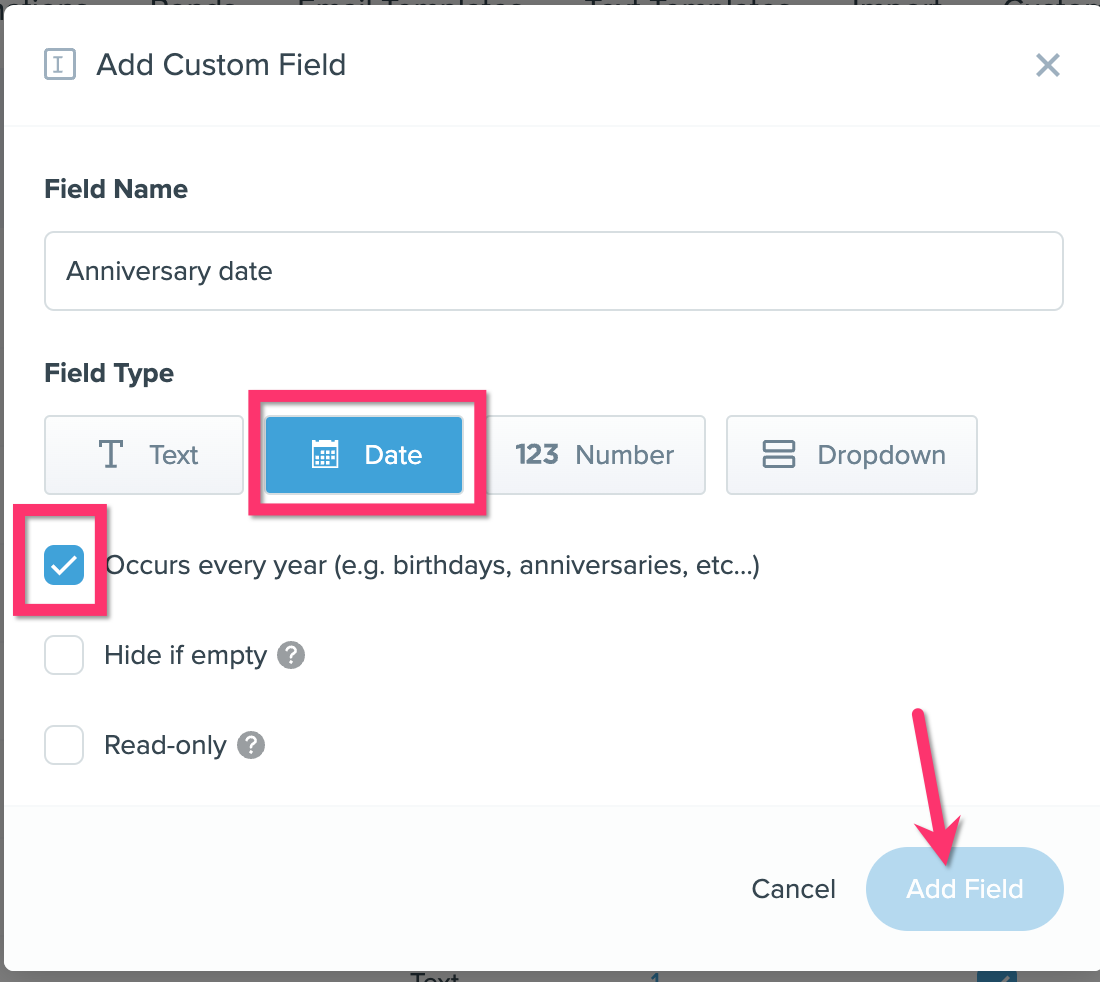Focus the Field Name input containing Anniversary date
The width and height of the screenshot is (1100, 982).
tap(553, 271)
